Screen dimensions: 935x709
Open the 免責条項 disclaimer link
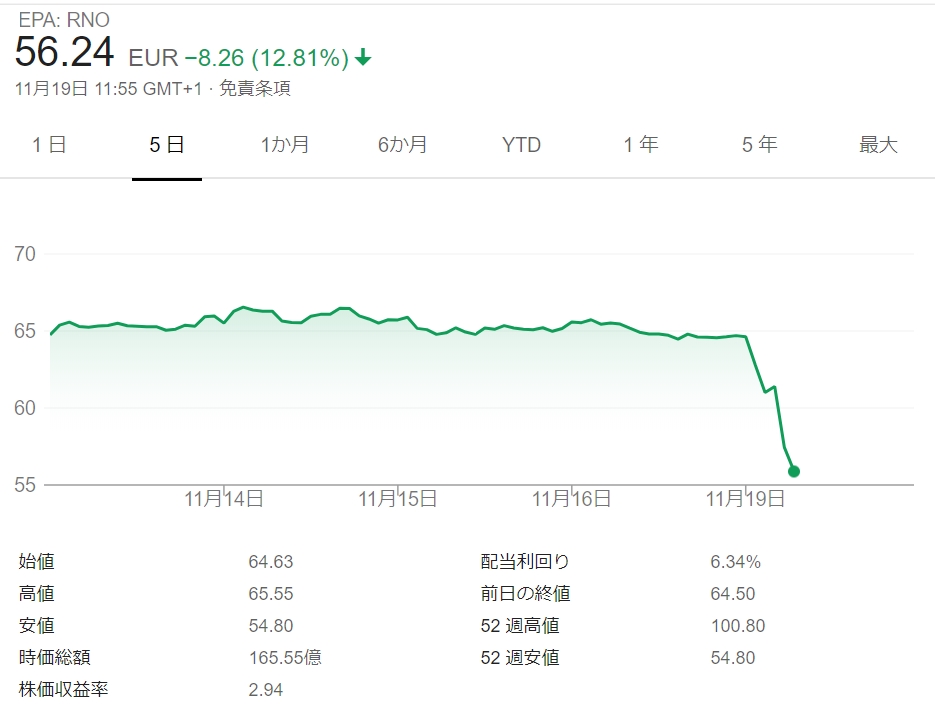[255, 88]
